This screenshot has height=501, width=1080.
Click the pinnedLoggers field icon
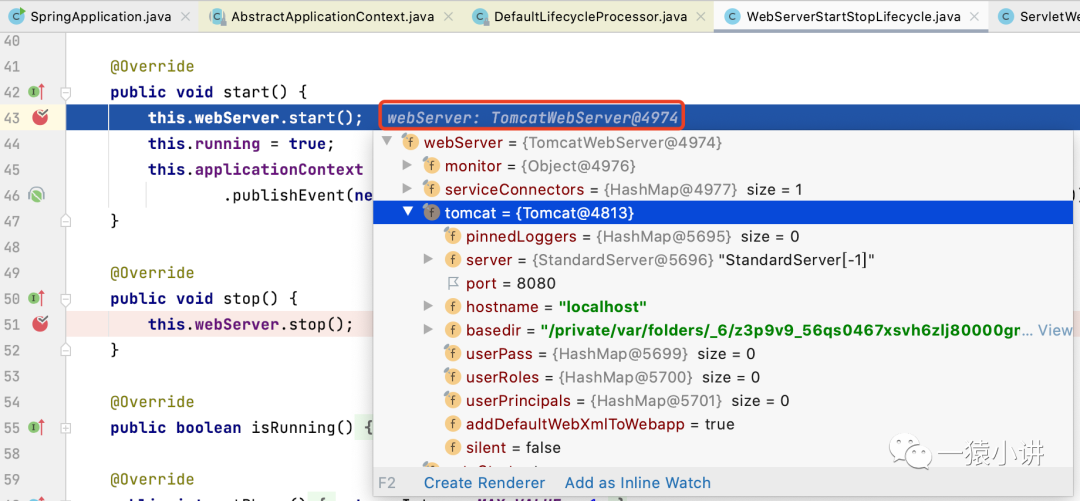(453, 236)
